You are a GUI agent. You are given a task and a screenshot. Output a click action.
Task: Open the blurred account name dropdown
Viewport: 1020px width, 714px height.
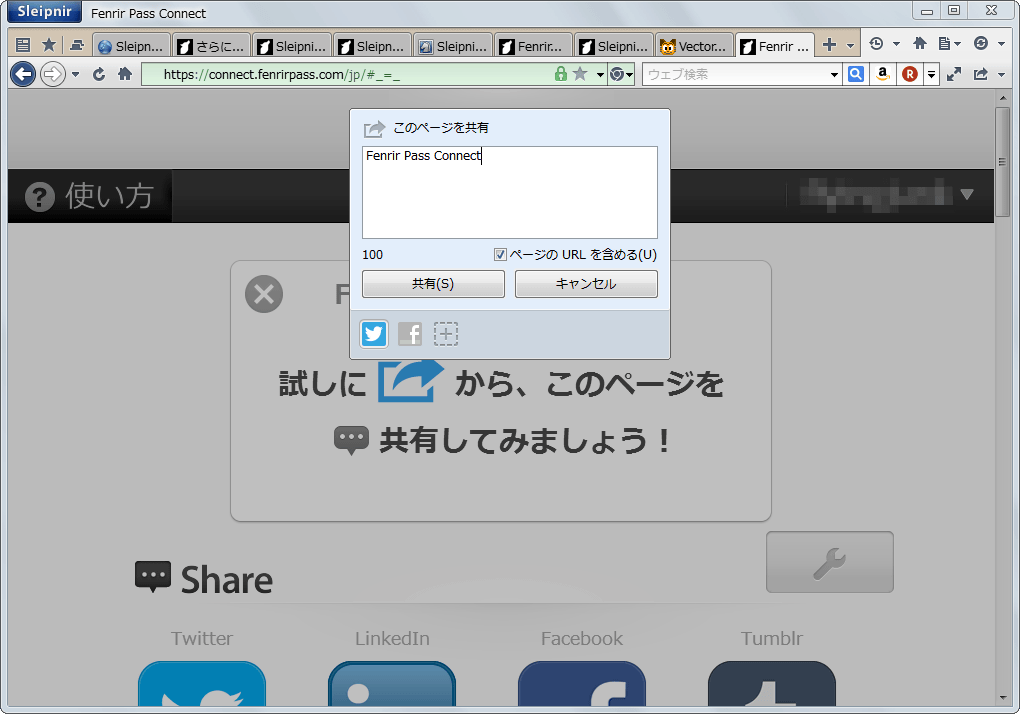coord(887,195)
